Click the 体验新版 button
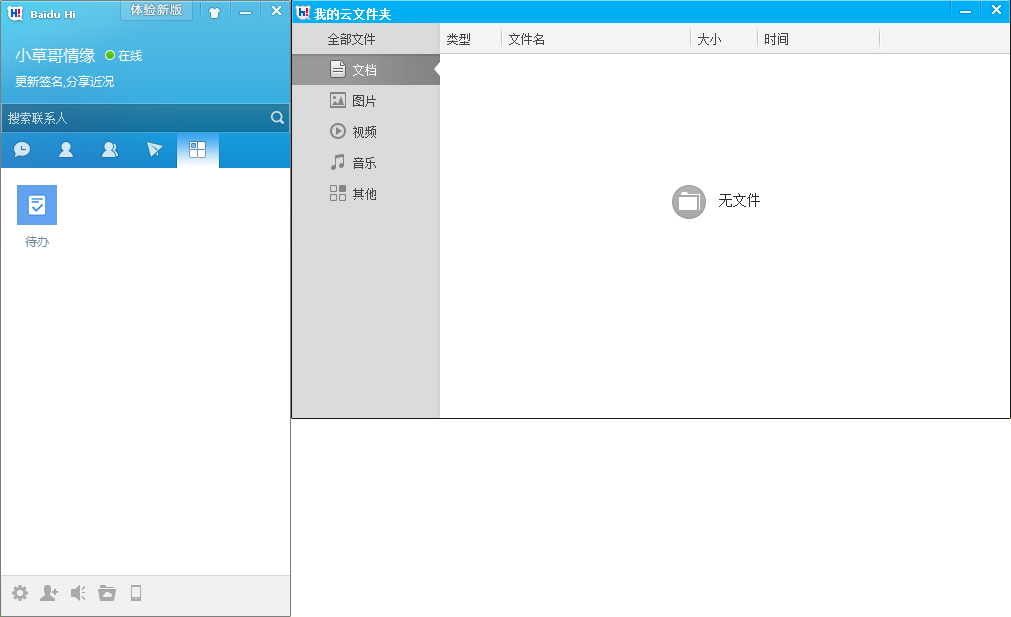The width and height of the screenshot is (1011, 617). click(156, 11)
